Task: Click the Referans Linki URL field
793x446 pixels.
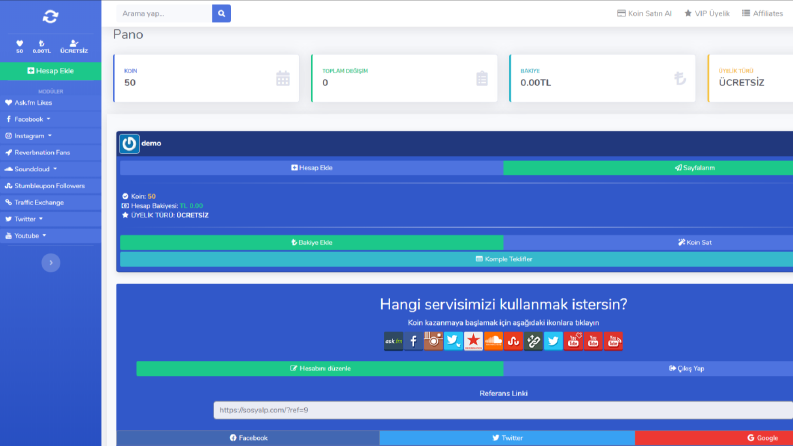Action: (503, 410)
